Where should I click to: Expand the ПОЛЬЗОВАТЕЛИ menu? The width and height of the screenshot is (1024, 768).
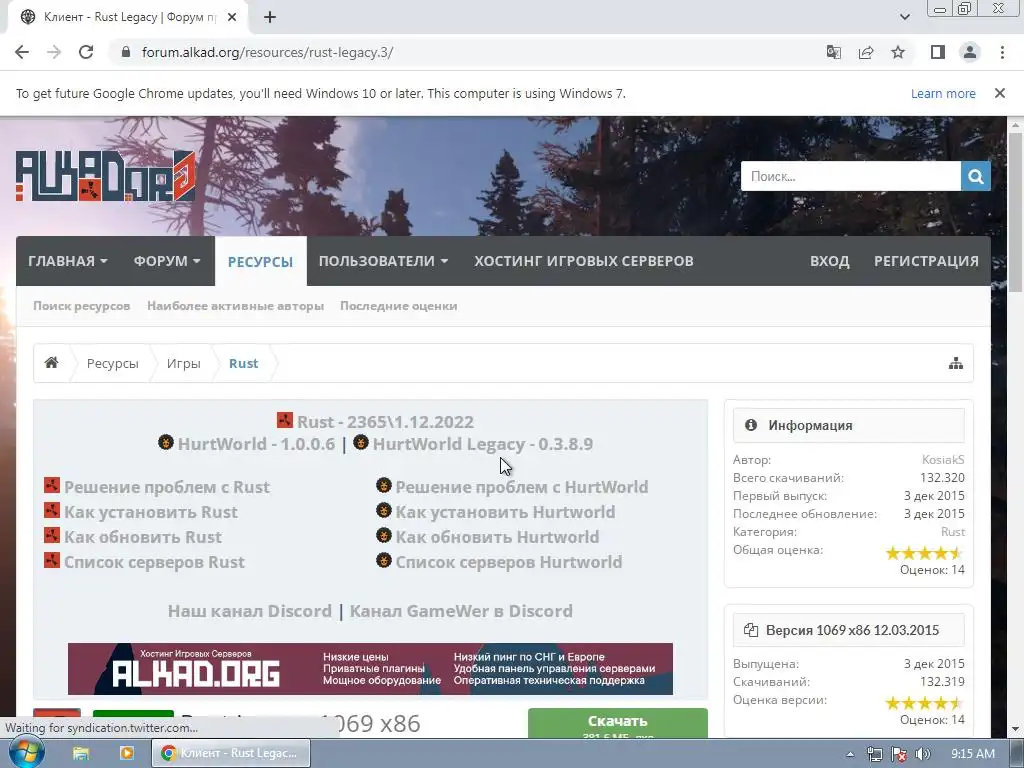[x=383, y=261]
